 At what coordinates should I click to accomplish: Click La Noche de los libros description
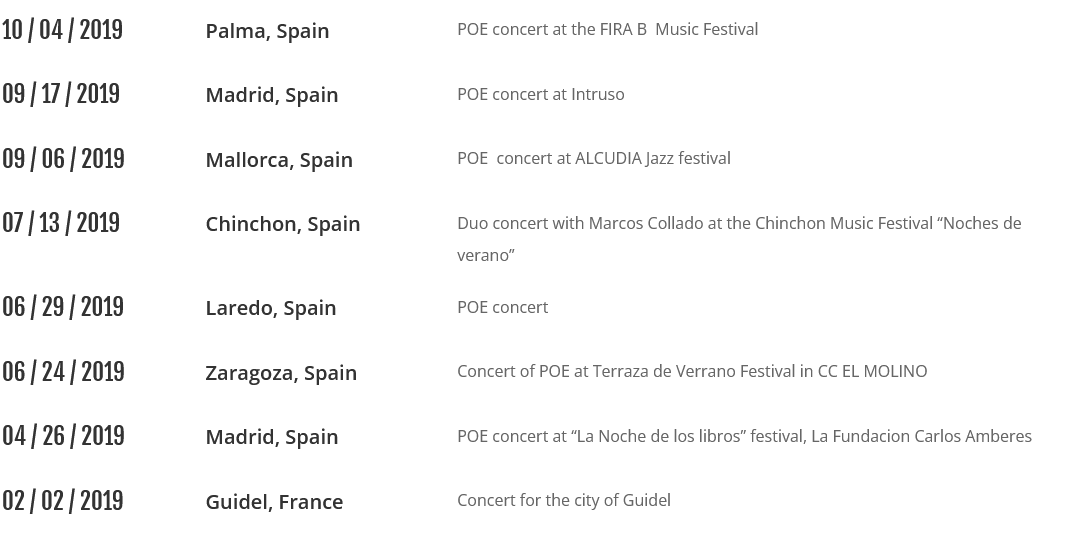[x=745, y=436]
